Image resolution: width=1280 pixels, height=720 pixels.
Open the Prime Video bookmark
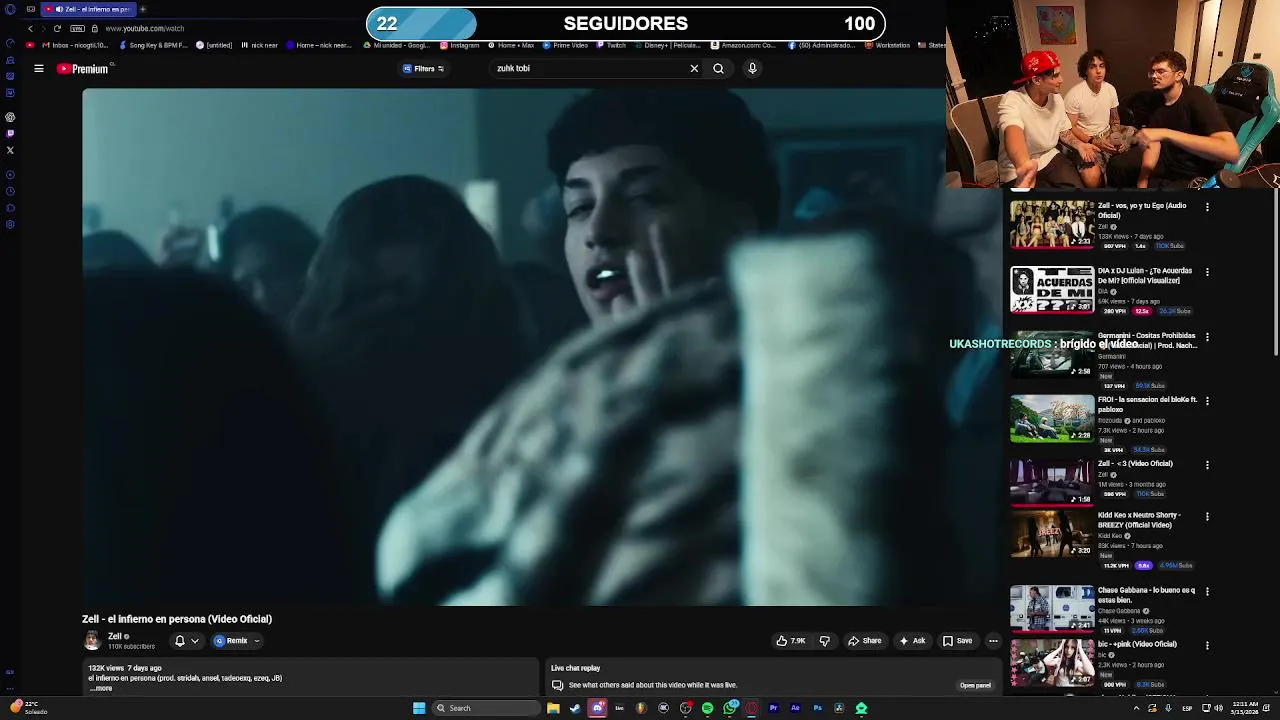click(x=566, y=45)
